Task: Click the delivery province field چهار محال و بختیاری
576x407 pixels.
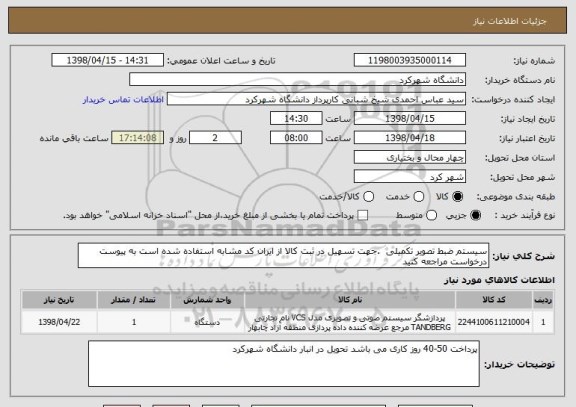Action: point(410,157)
